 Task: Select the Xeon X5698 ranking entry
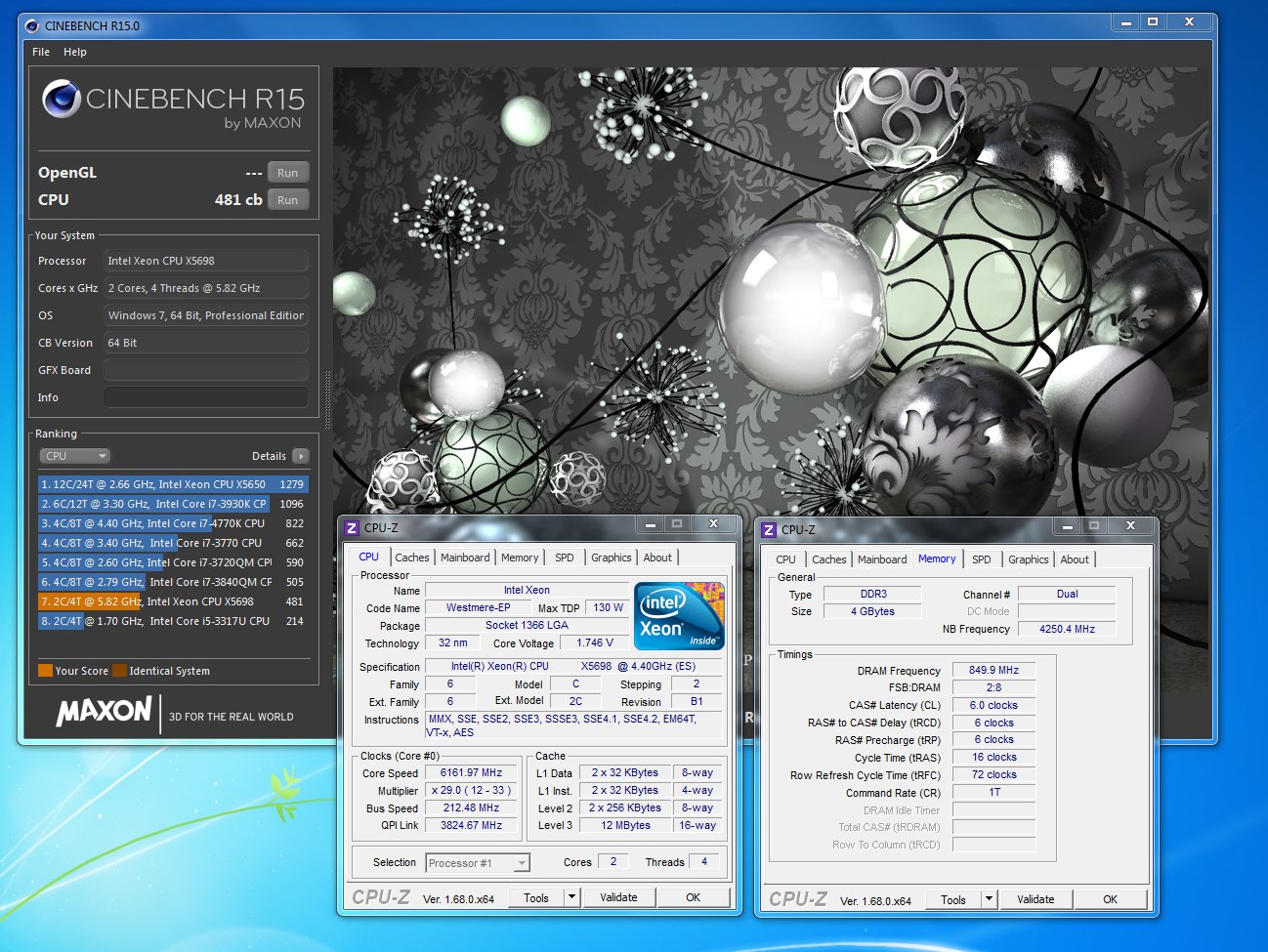[x=173, y=601]
